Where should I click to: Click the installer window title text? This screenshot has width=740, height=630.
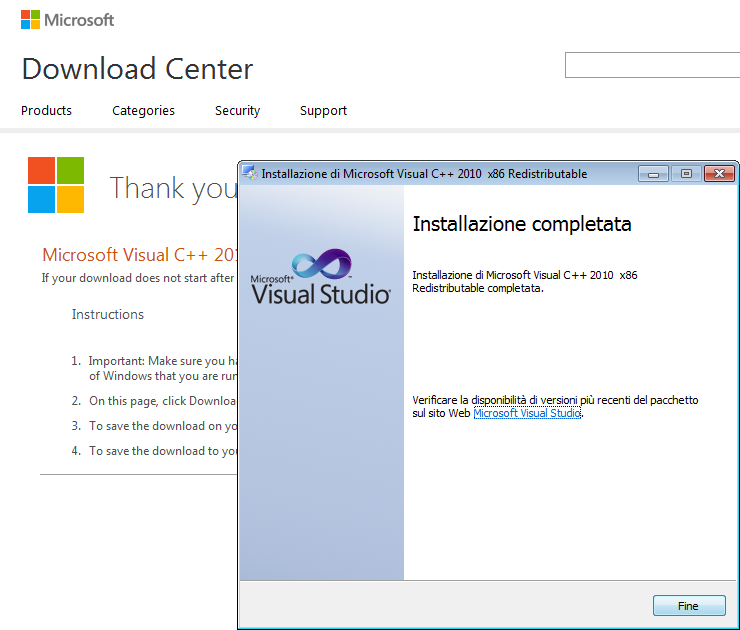click(424, 174)
